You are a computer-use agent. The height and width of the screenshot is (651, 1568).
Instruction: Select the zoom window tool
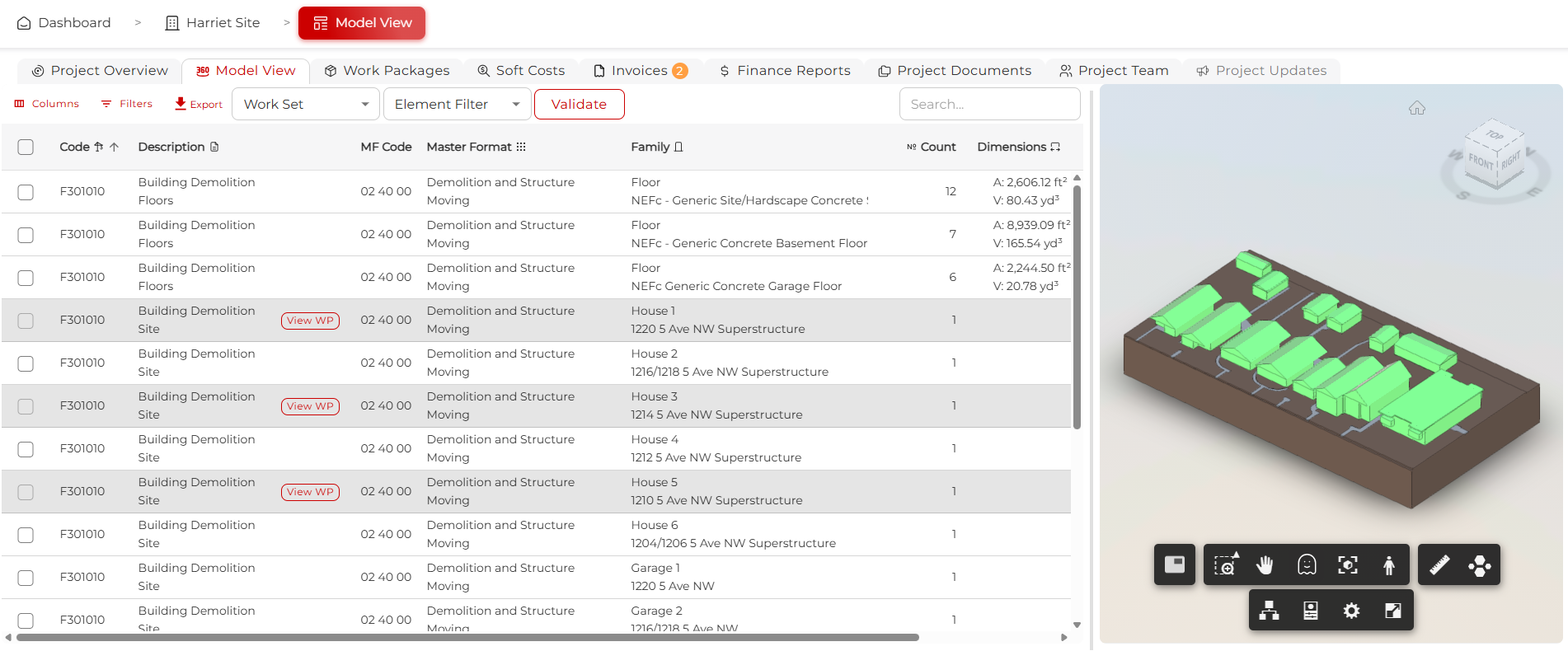point(1225,564)
